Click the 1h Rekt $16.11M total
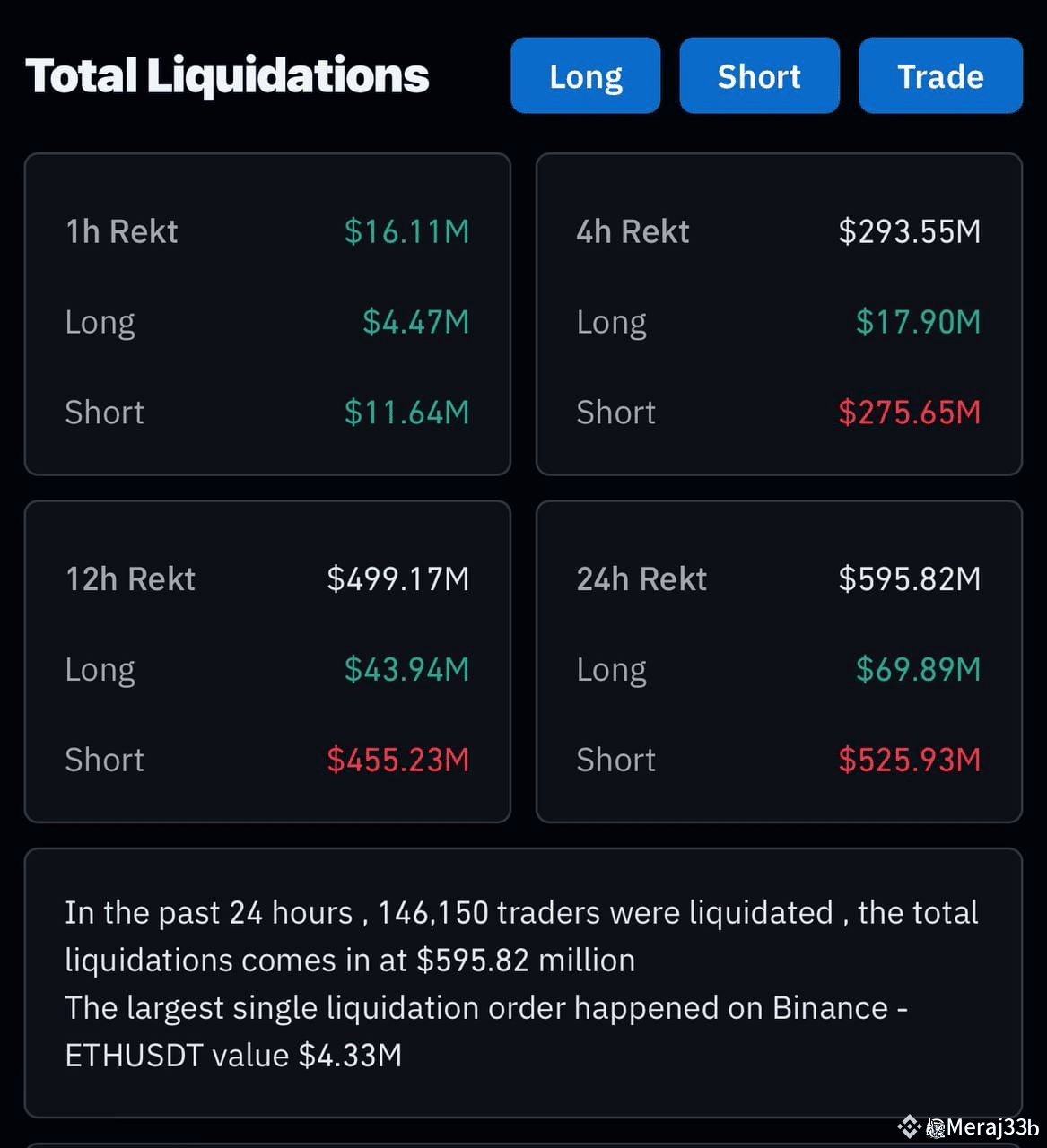This screenshot has height=1148, width=1047. (x=406, y=231)
